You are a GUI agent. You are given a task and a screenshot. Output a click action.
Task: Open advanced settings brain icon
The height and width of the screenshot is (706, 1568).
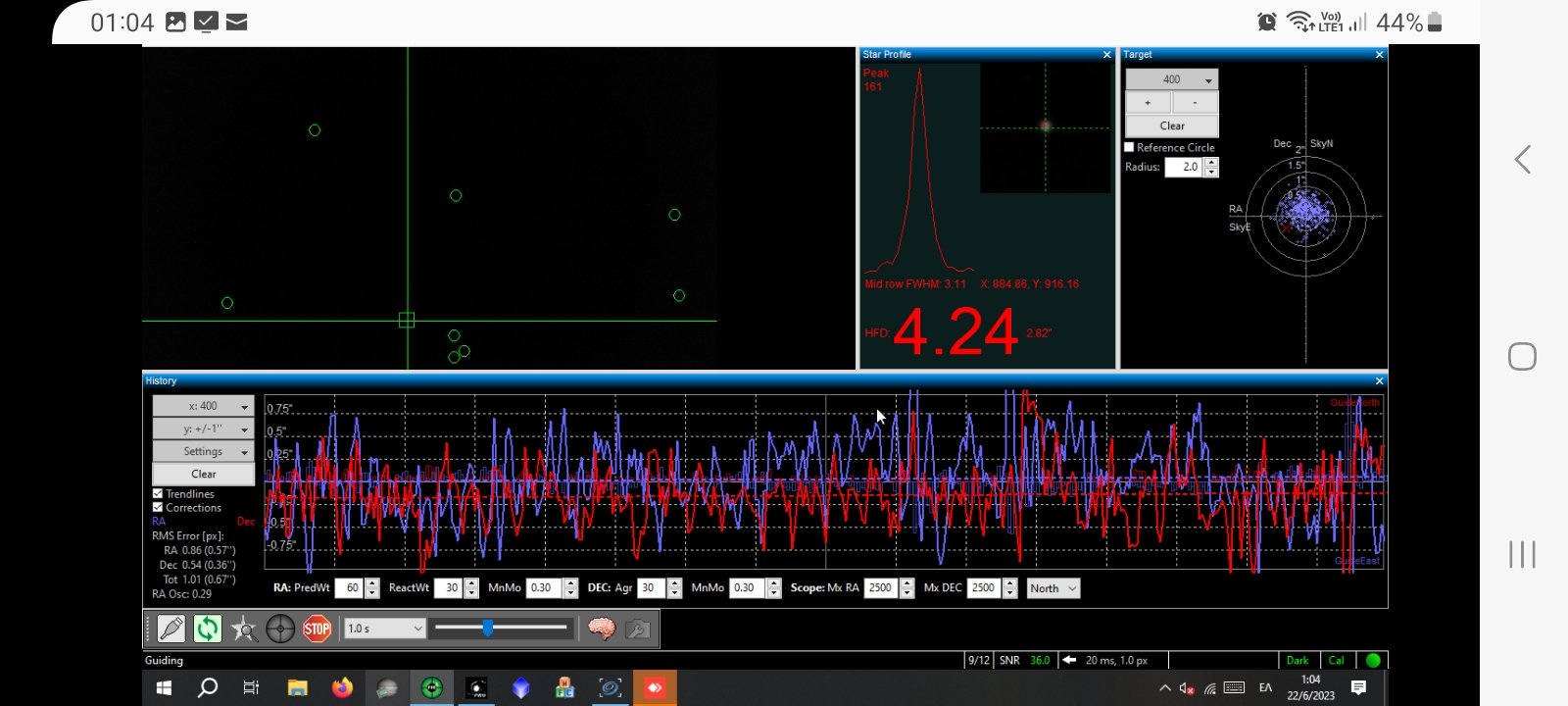click(x=602, y=629)
